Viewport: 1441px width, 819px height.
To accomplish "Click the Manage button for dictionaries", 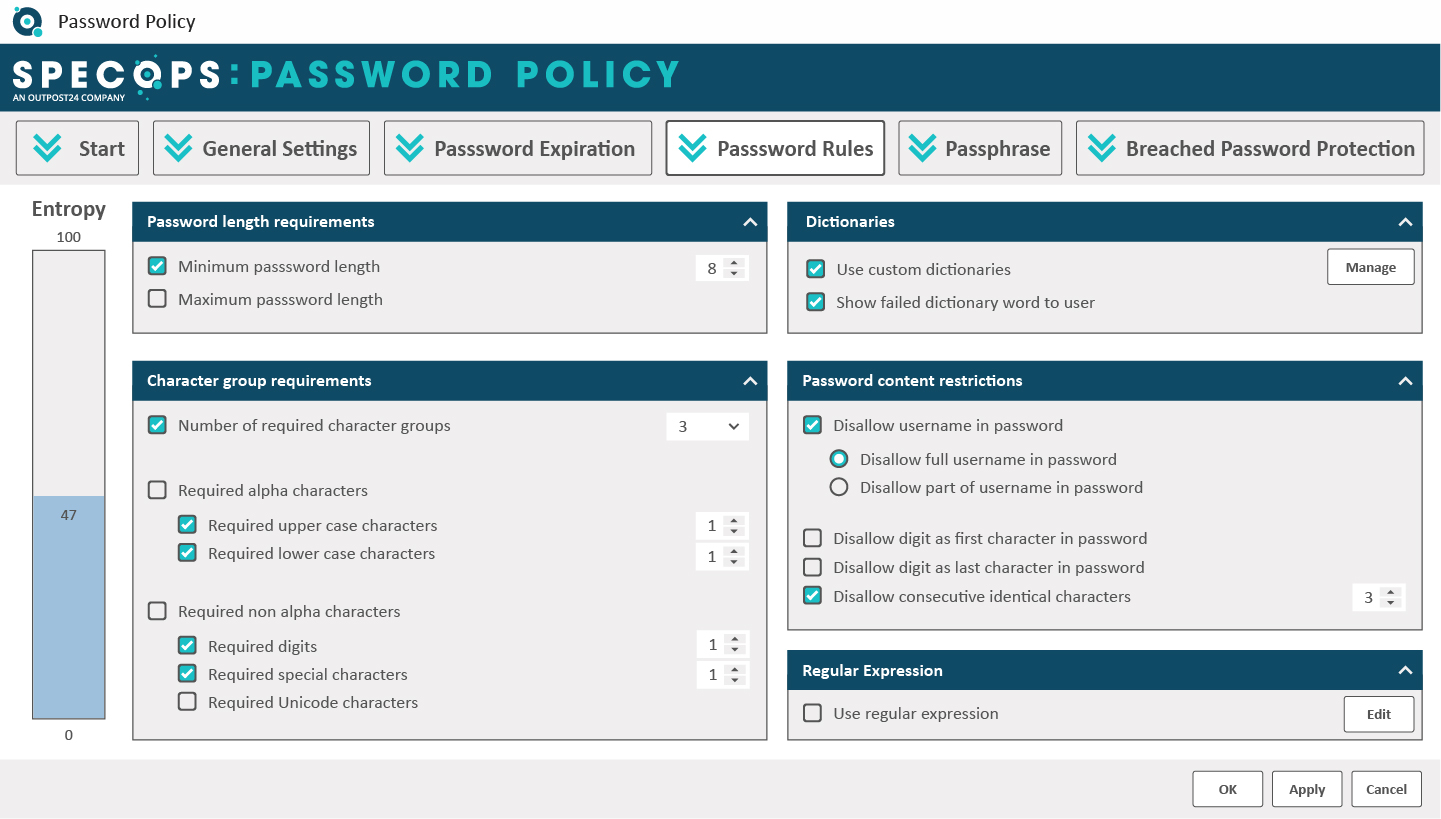I will [x=1370, y=266].
